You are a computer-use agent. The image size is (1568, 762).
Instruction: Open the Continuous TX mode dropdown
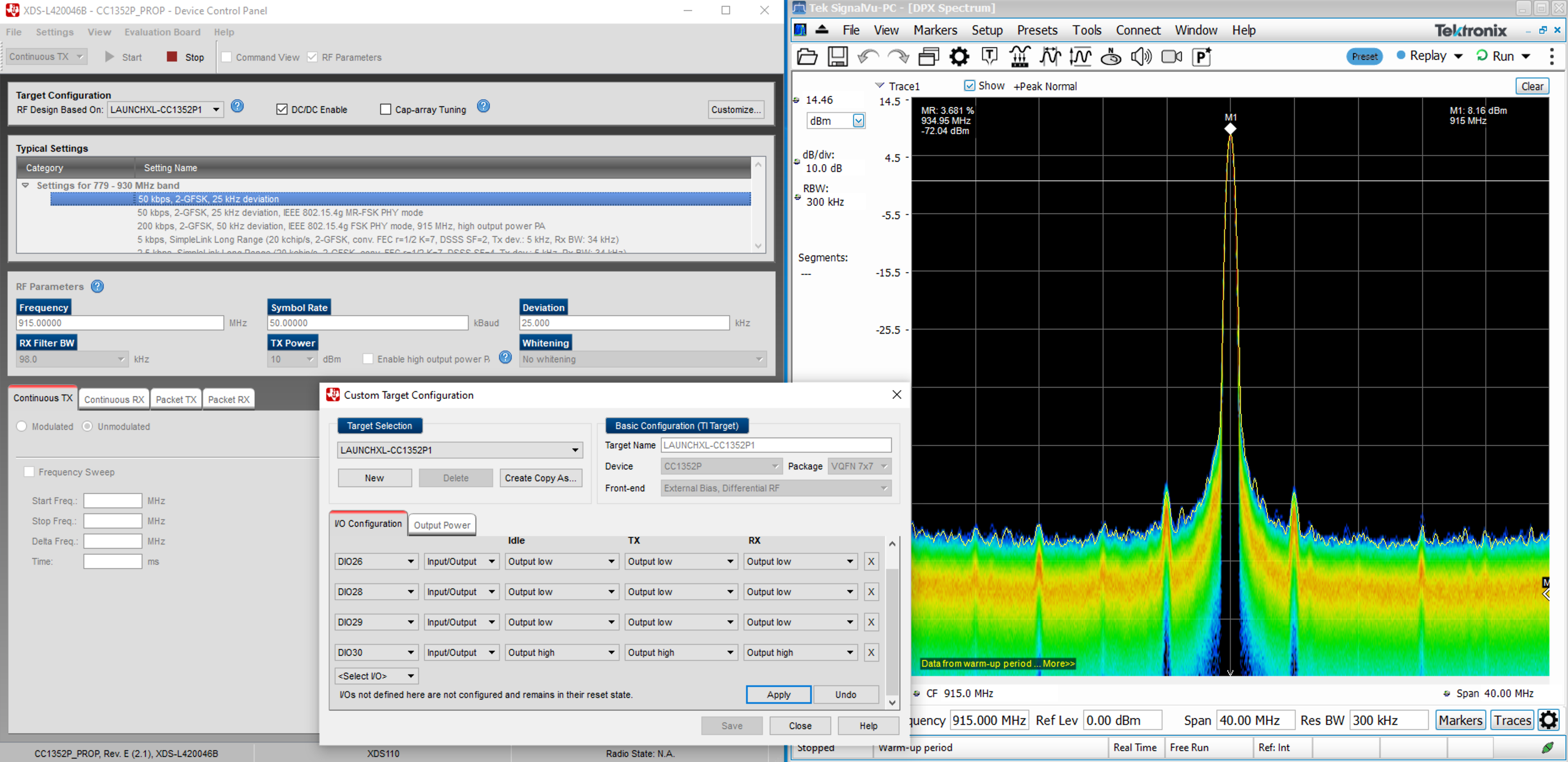(46, 56)
